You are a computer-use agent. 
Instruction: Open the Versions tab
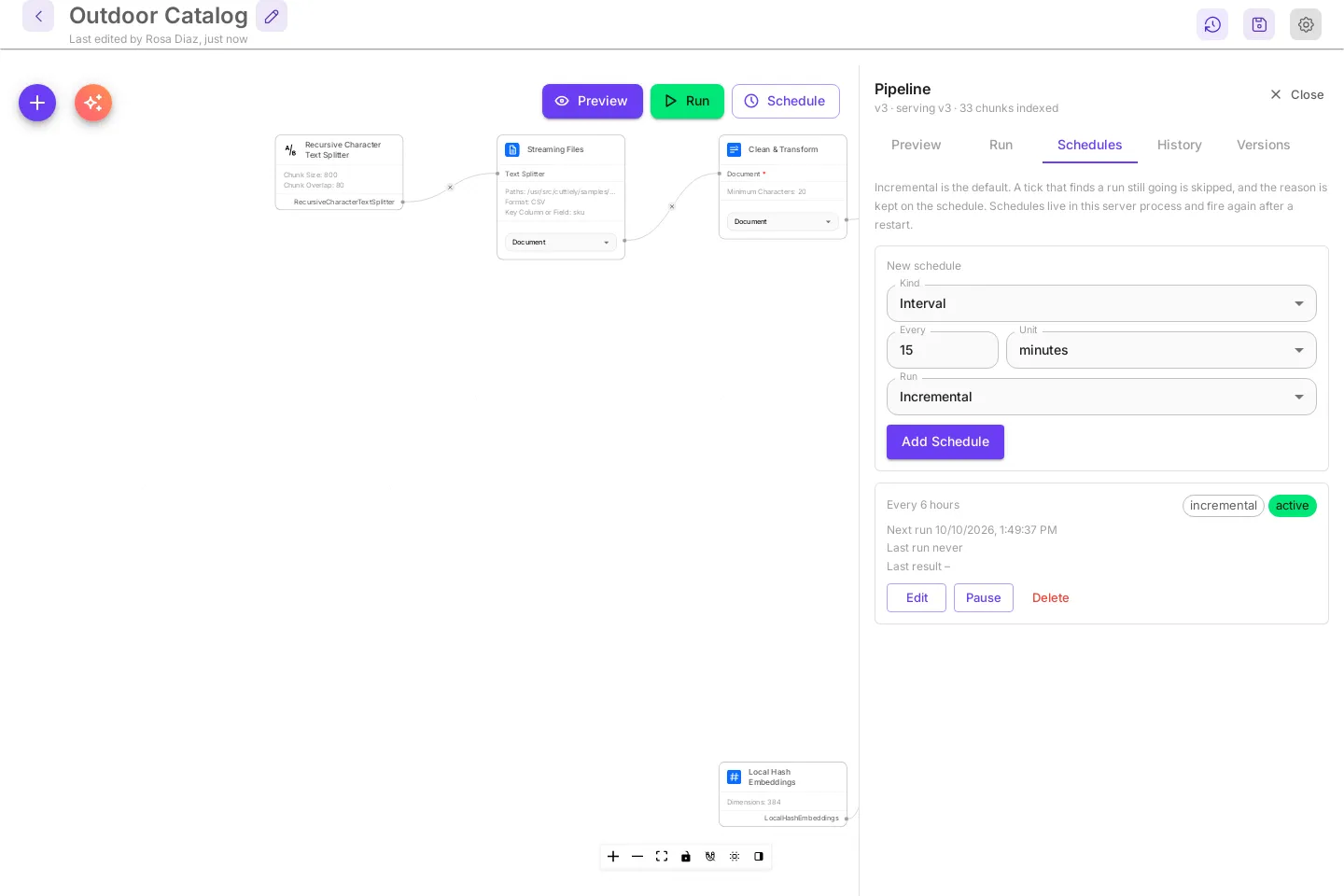coord(1263,145)
